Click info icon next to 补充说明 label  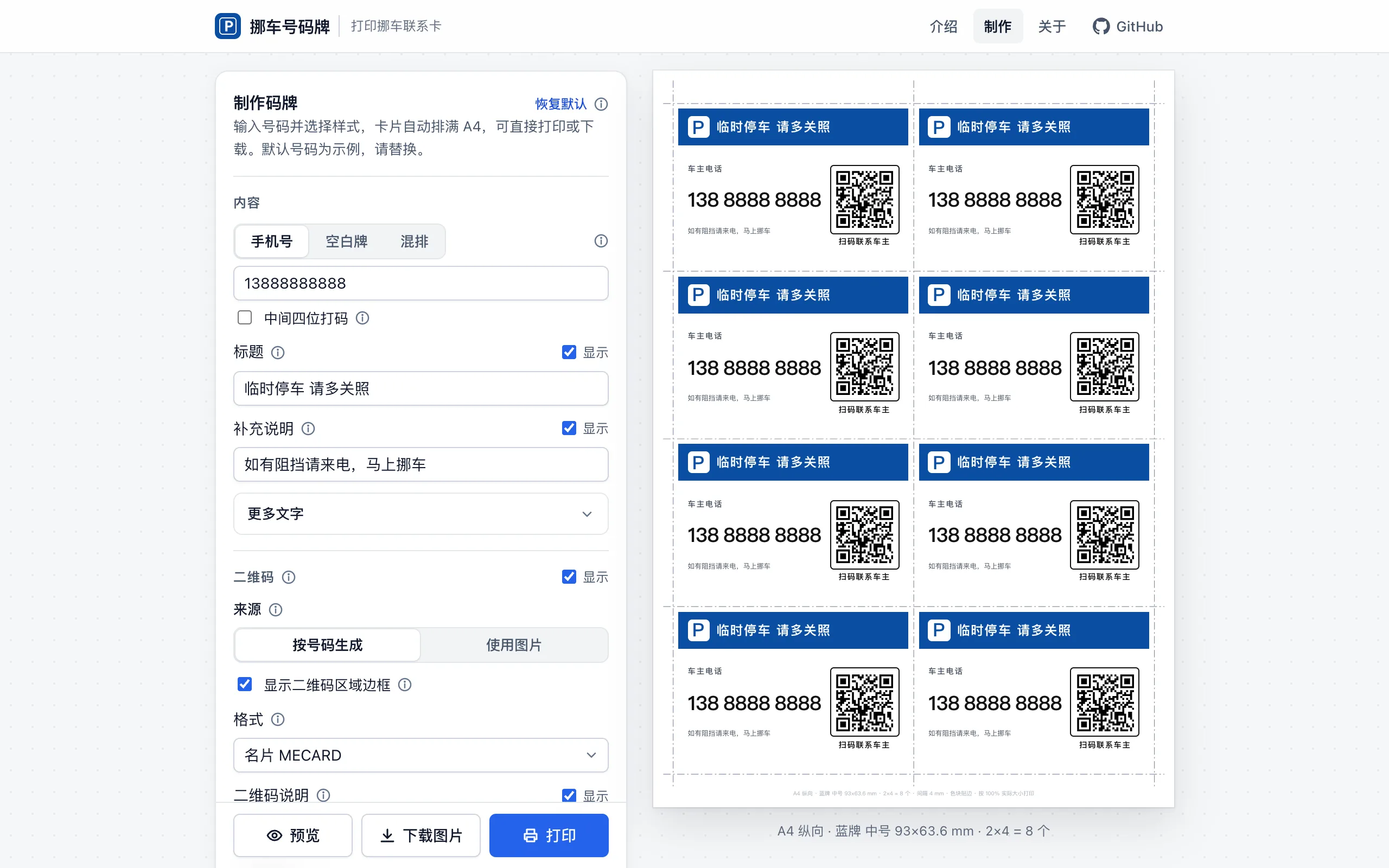[x=308, y=429]
